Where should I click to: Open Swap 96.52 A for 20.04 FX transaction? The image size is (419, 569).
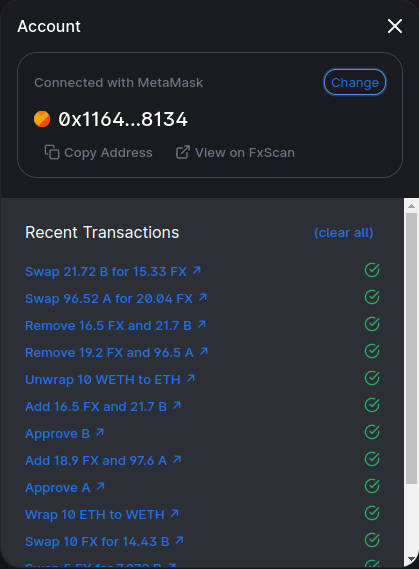point(116,299)
